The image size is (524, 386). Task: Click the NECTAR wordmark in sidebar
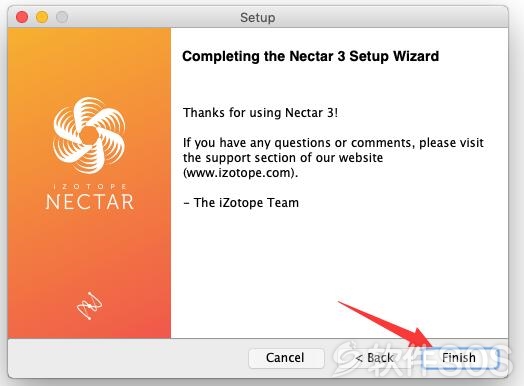(90, 202)
